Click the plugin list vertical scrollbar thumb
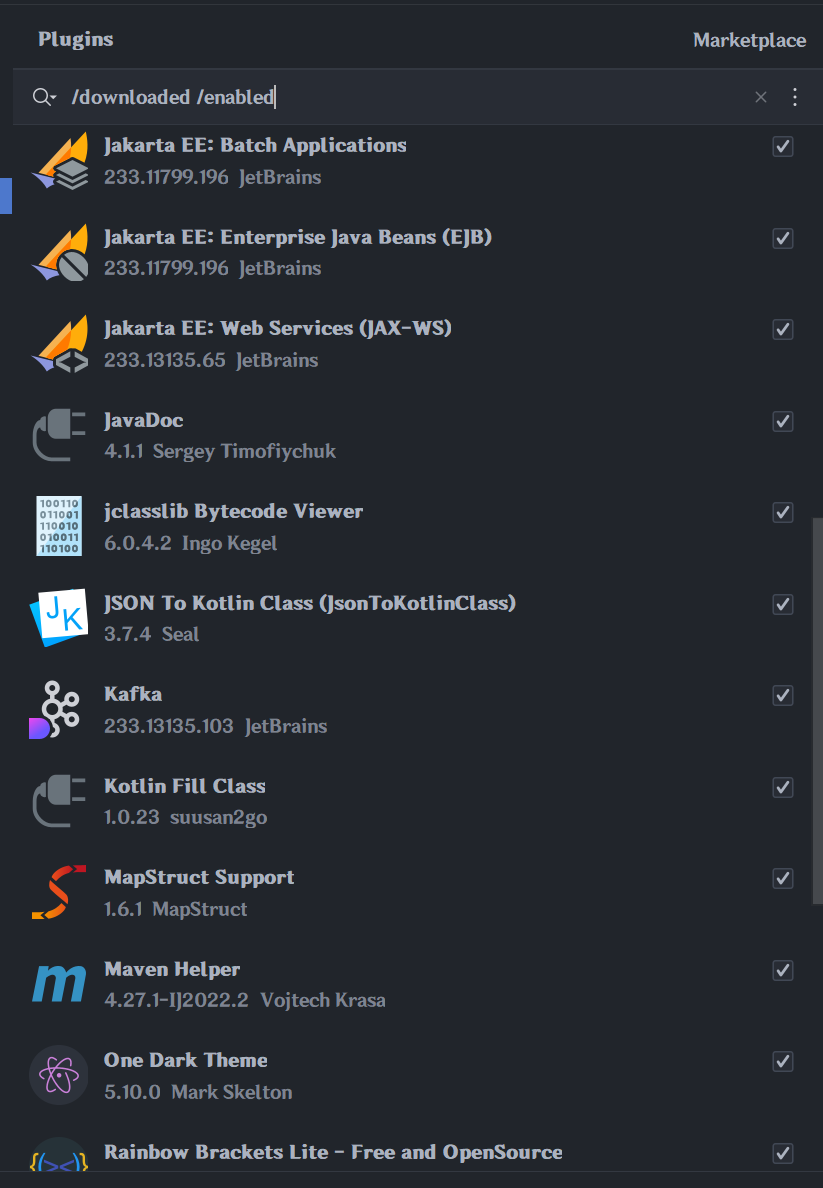This screenshot has height=1188, width=823. [x=817, y=711]
